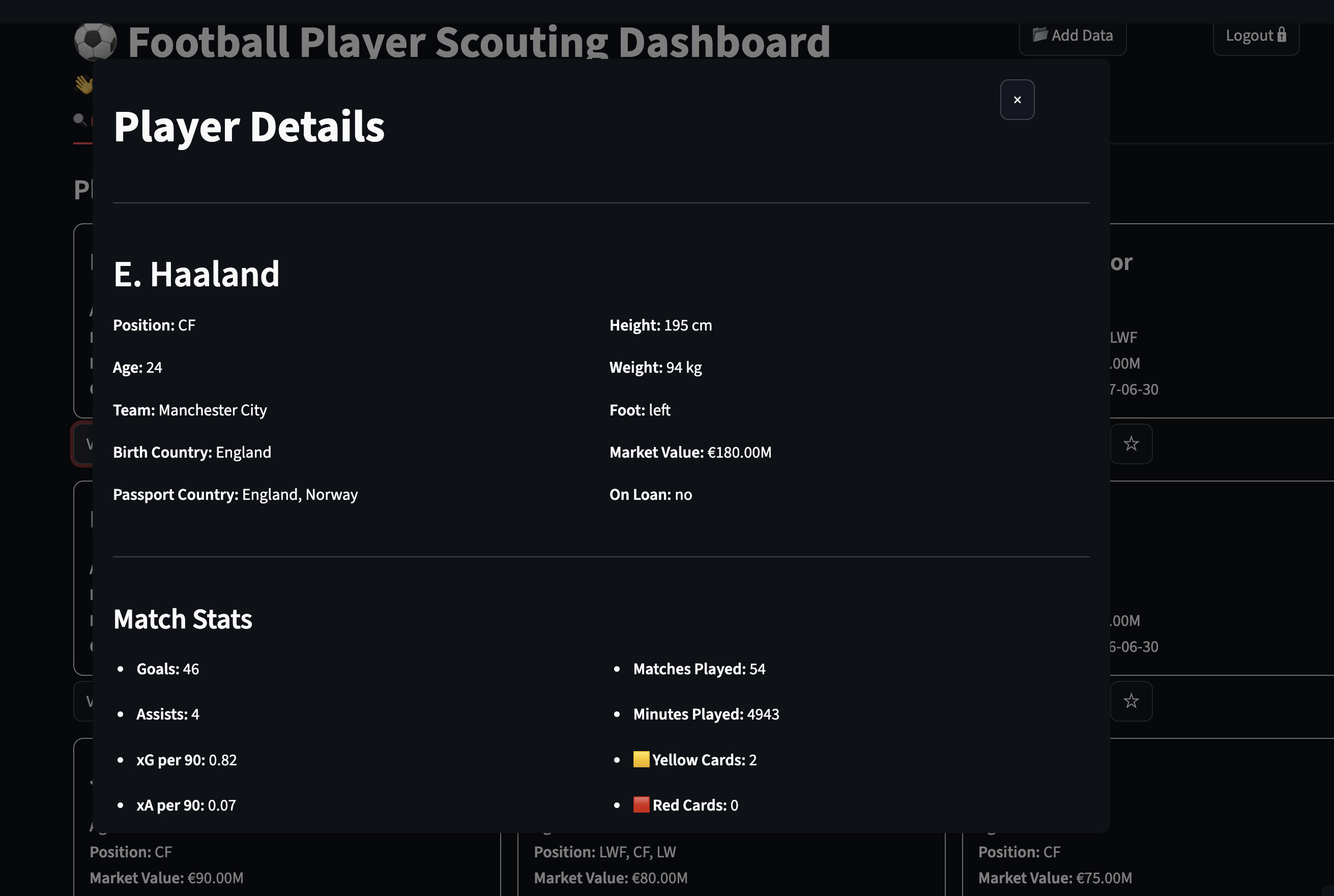Select the magnifier search tab icon
The image size is (1334, 896).
[x=79, y=120]
